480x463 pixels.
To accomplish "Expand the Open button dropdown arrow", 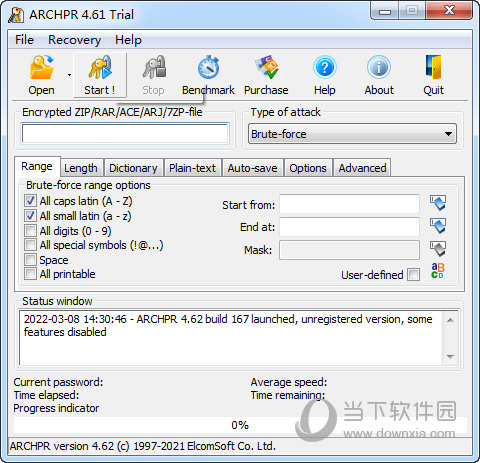I will tap(69, 75).
